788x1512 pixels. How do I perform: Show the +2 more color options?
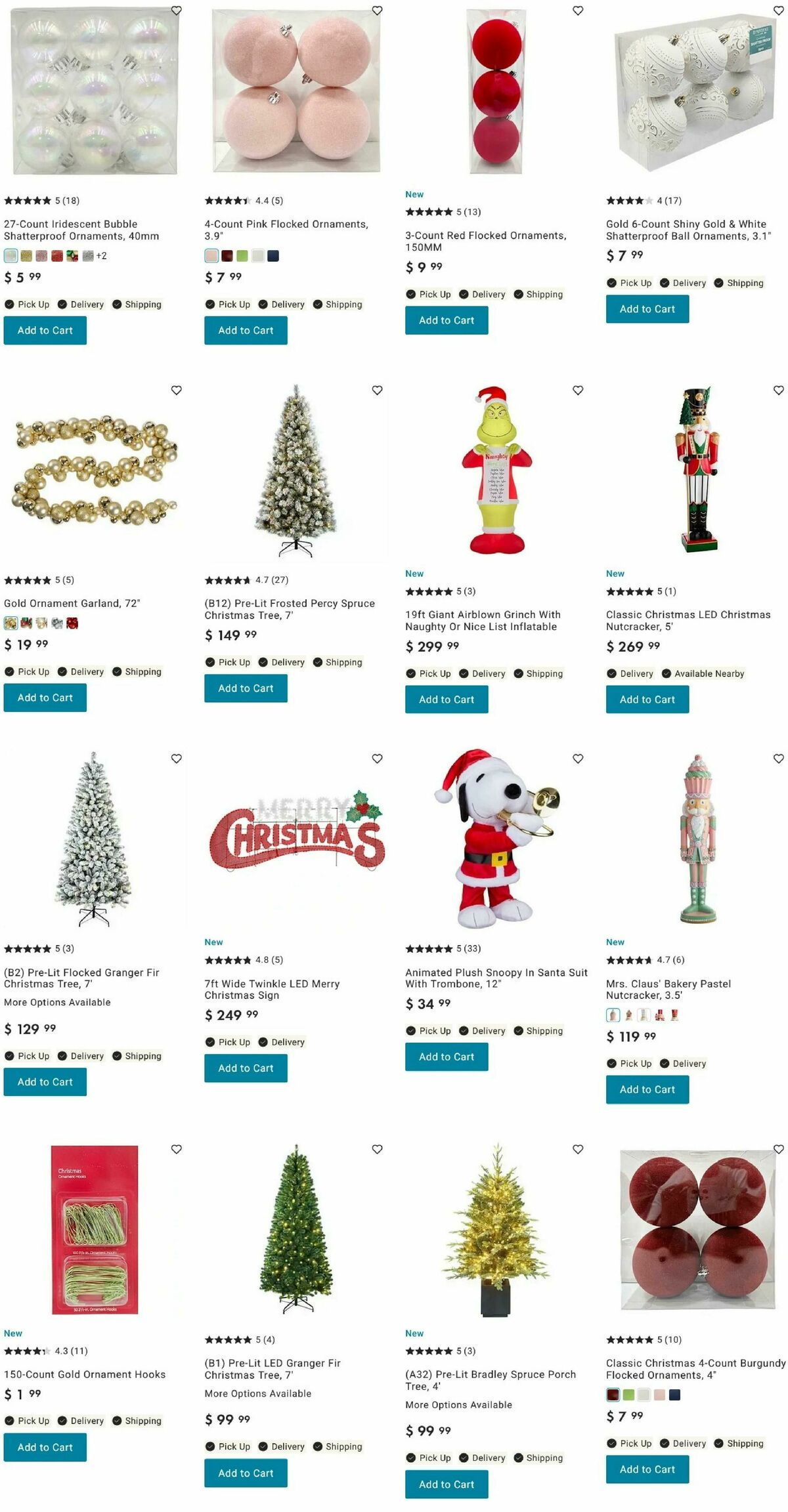click(x=101, y=256)
